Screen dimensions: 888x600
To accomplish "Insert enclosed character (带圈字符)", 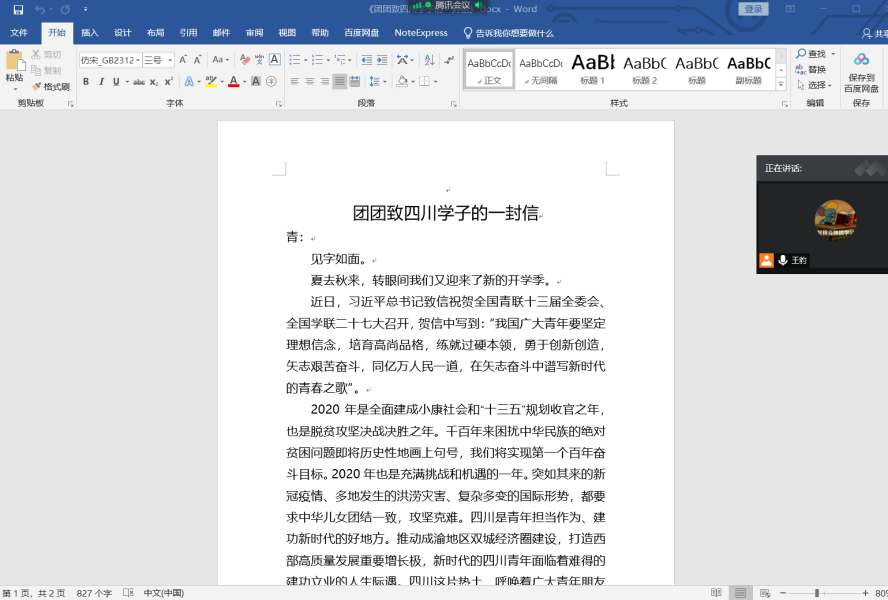I will (271, 82).
